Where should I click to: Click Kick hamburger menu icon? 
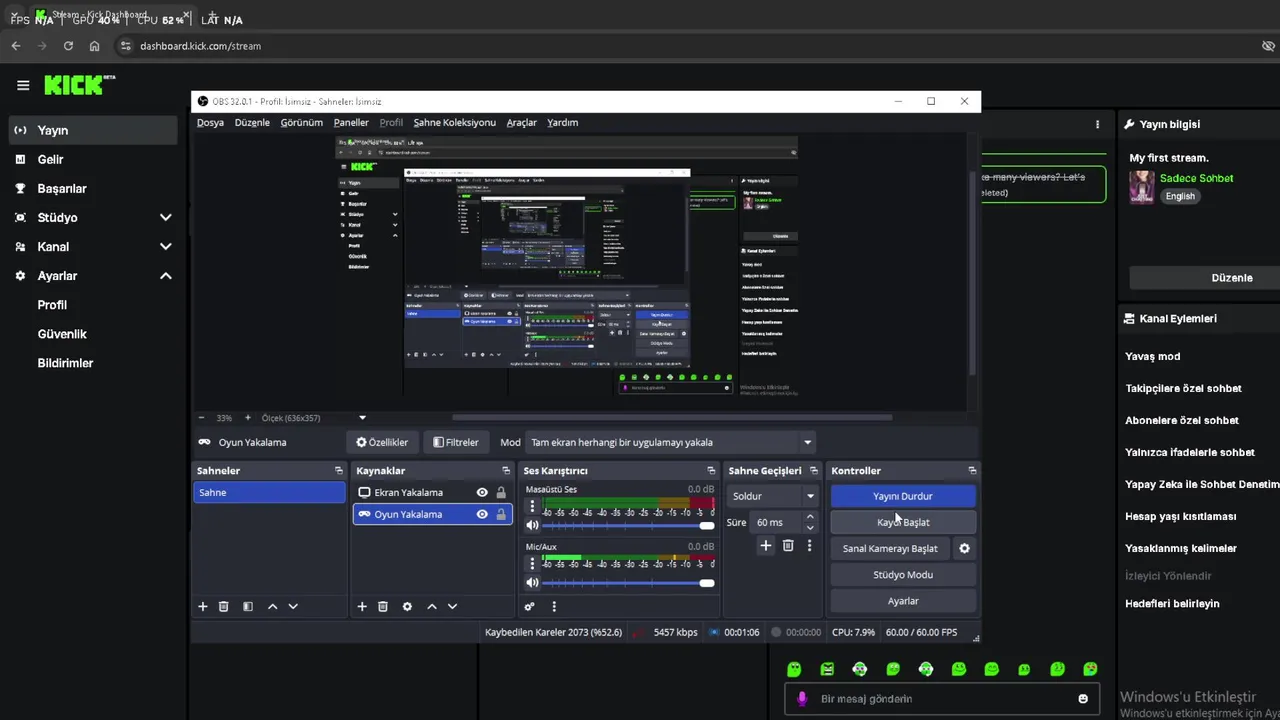pyautogui.click(x=23, y=85)
